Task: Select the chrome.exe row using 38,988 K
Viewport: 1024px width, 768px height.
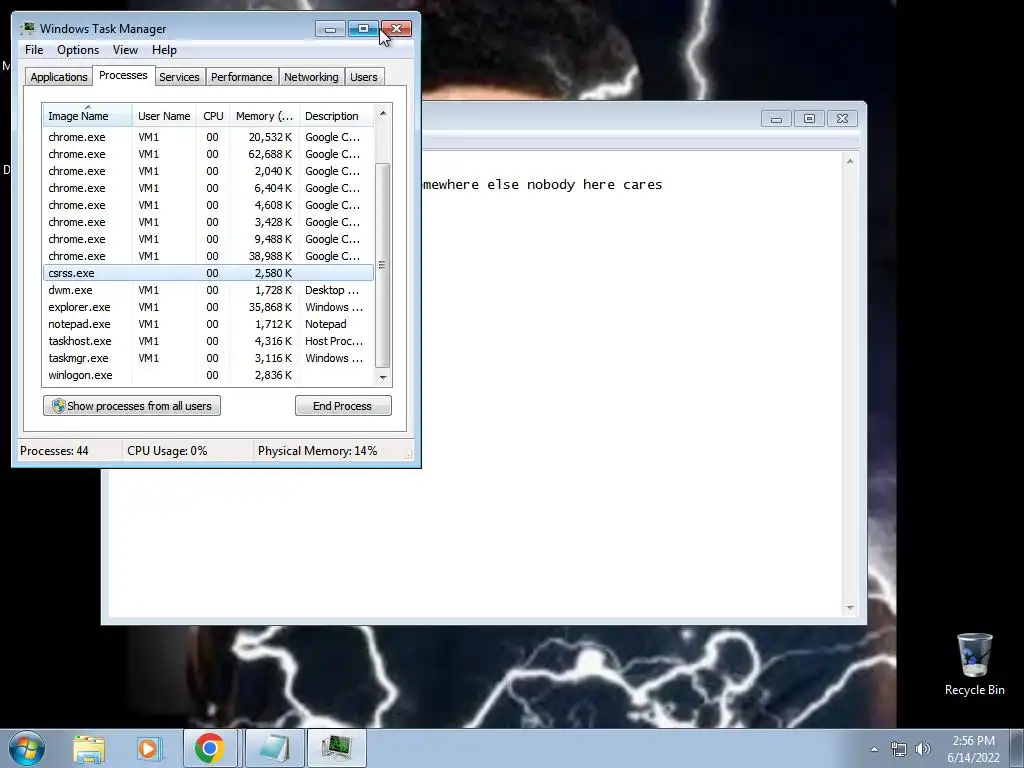Action: [x=208, y=256]
